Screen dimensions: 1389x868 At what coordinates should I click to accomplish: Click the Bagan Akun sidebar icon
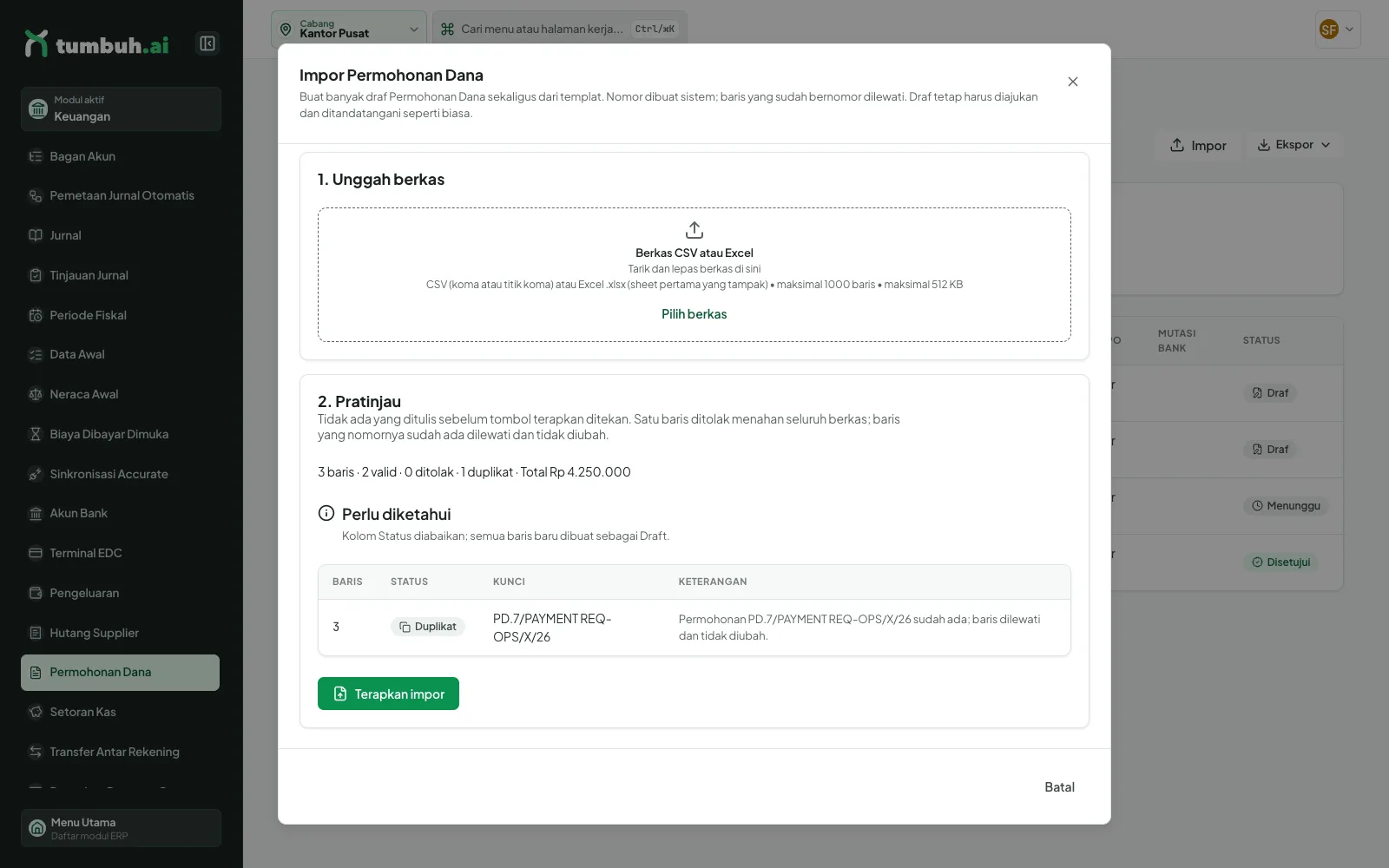point(36,156)
